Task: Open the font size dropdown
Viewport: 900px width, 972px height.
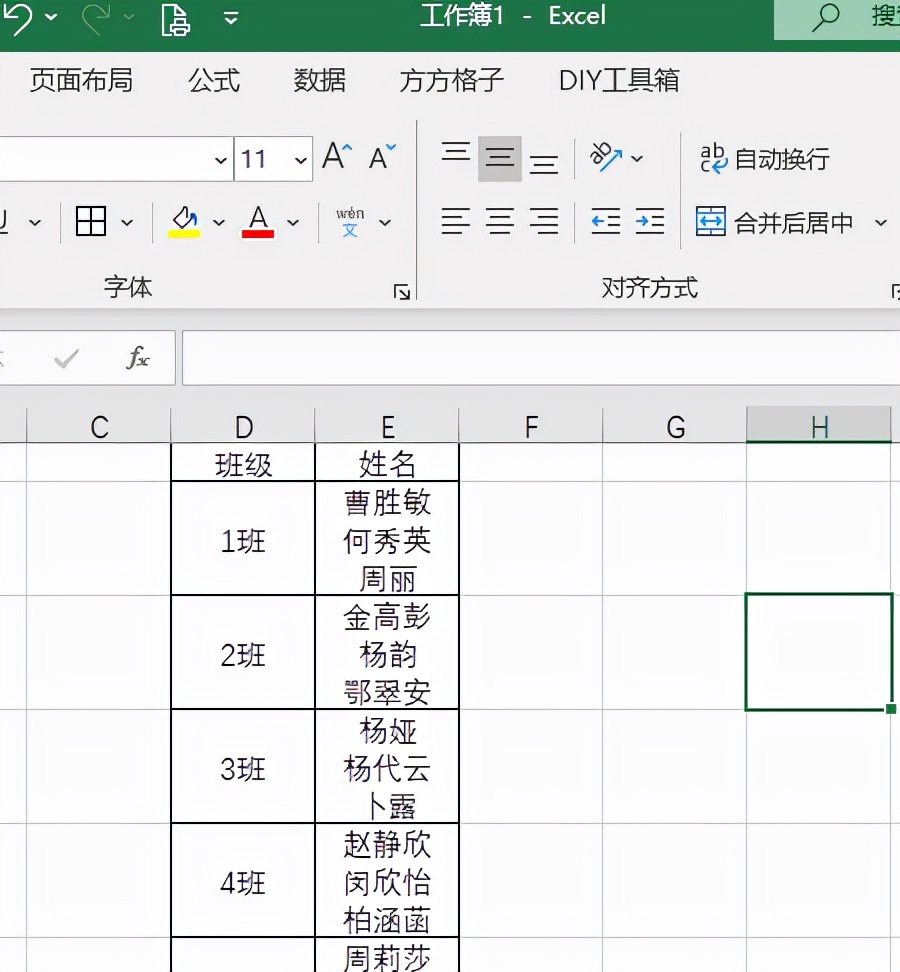Action: [300, 158]
